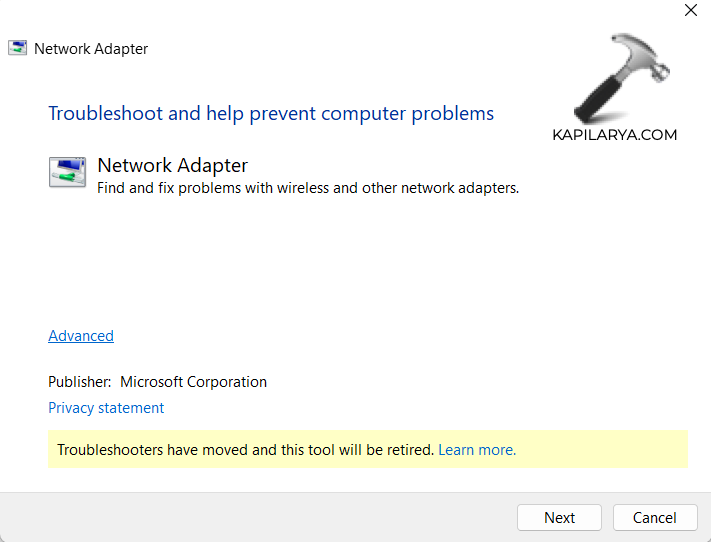Click the "Find and fix problems" description text

pos(308,187)
